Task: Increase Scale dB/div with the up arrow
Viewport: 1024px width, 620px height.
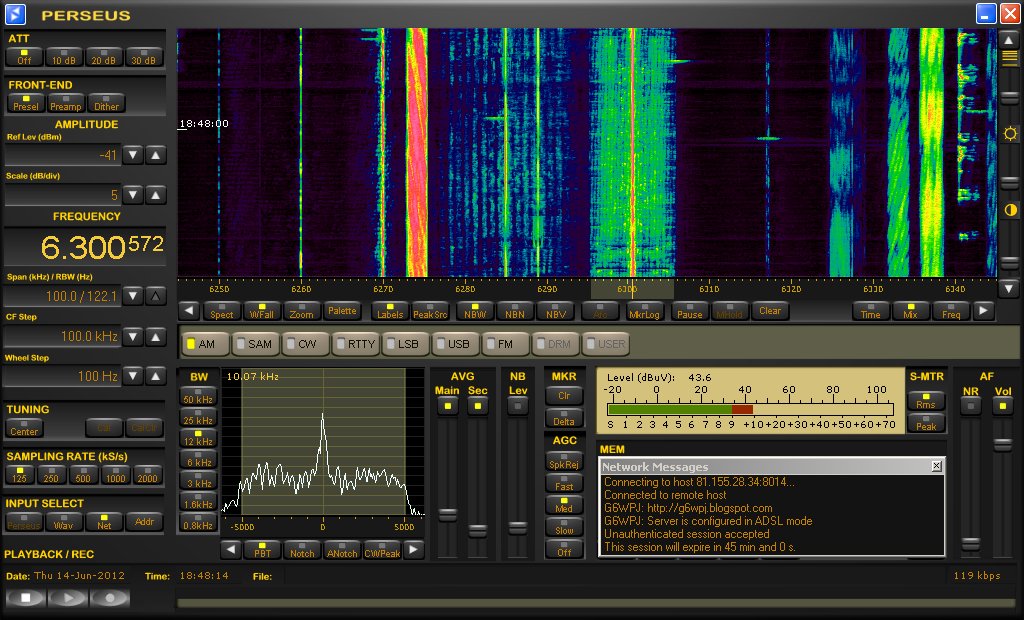Action: (x=156, y=195)
